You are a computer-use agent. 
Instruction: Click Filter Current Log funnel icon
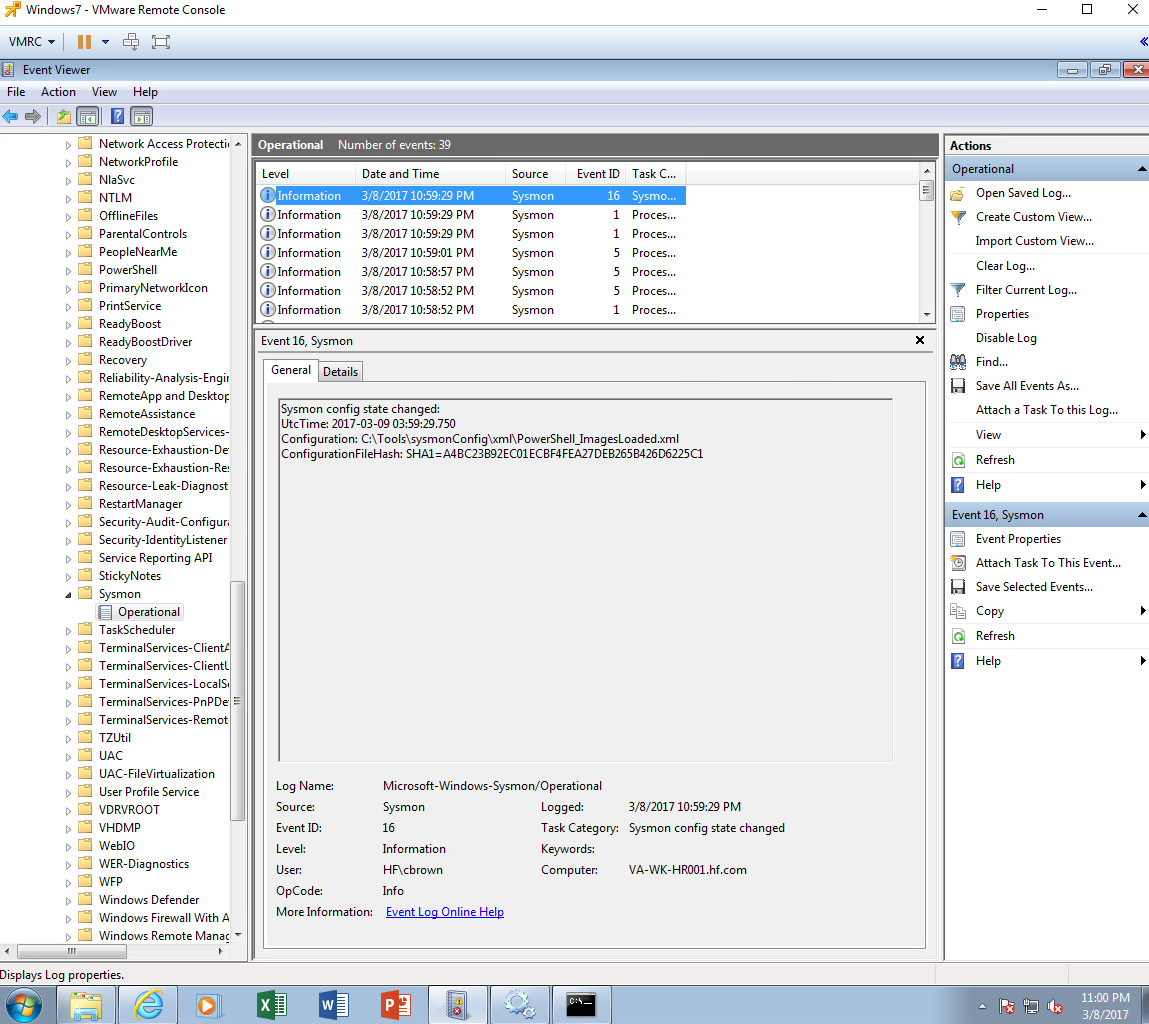click(958, 290)
